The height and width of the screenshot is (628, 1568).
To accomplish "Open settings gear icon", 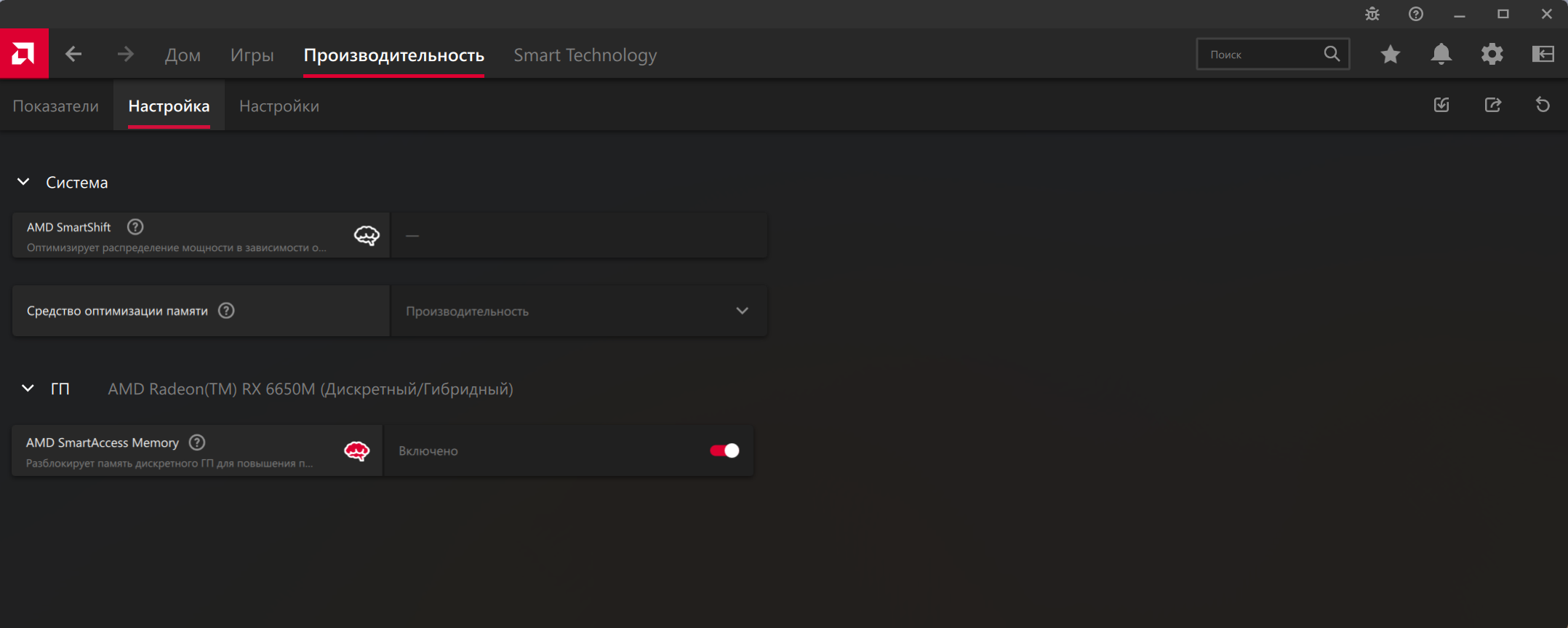I will click(1492, 54).
